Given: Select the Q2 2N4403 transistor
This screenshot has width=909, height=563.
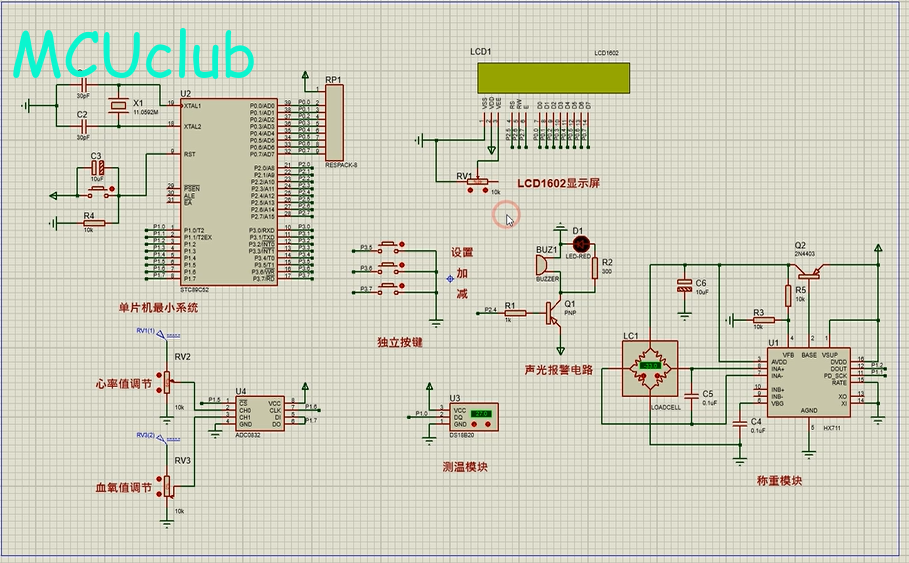Looking at the screenshot, I should click(809, 270).
